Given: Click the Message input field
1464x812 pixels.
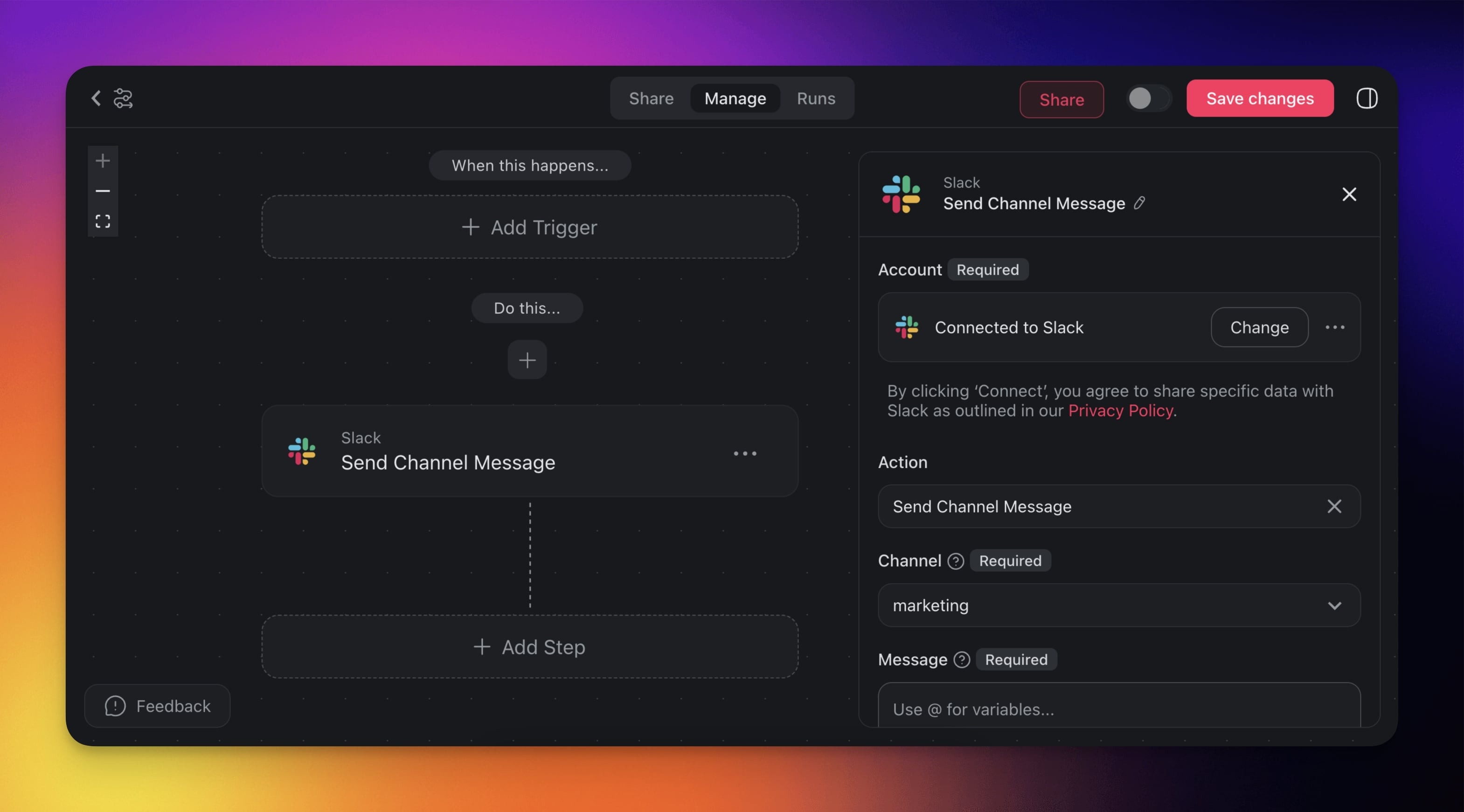Looking at the screenshot, I should [1118, 708].
